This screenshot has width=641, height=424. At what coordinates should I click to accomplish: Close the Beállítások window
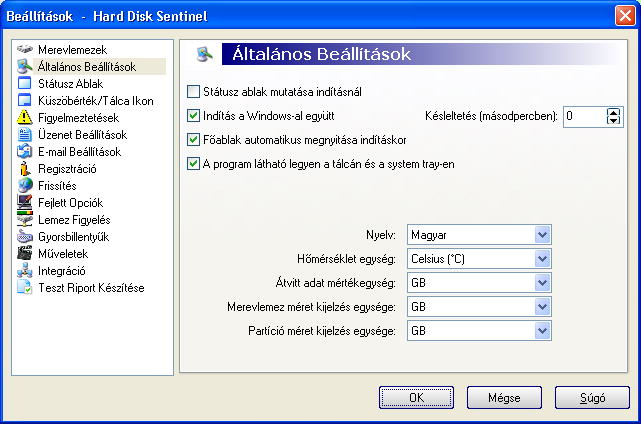625,16
